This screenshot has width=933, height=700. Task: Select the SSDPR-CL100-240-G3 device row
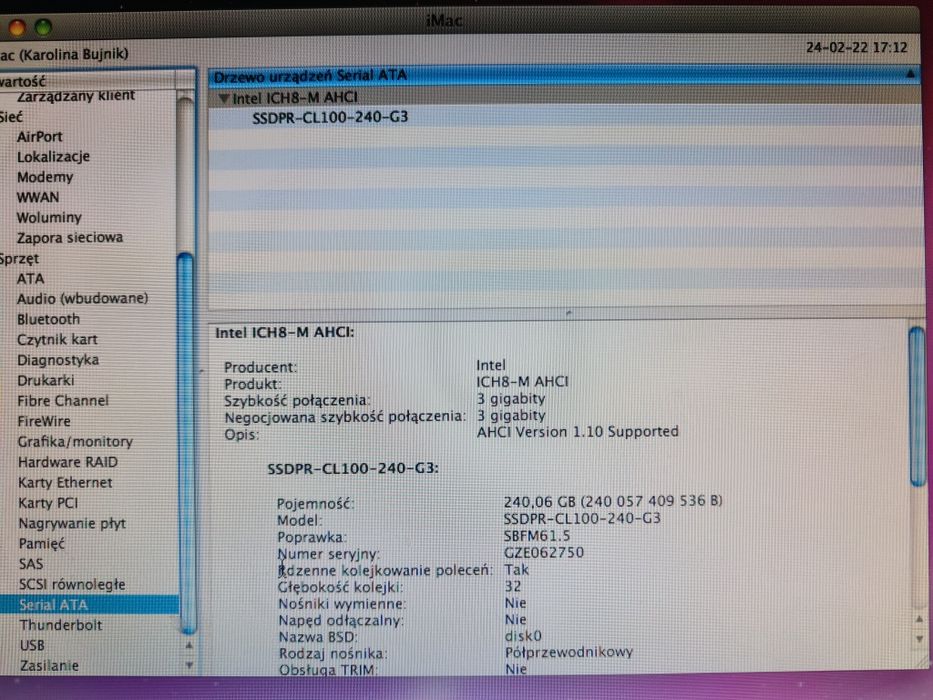point(564,117)
